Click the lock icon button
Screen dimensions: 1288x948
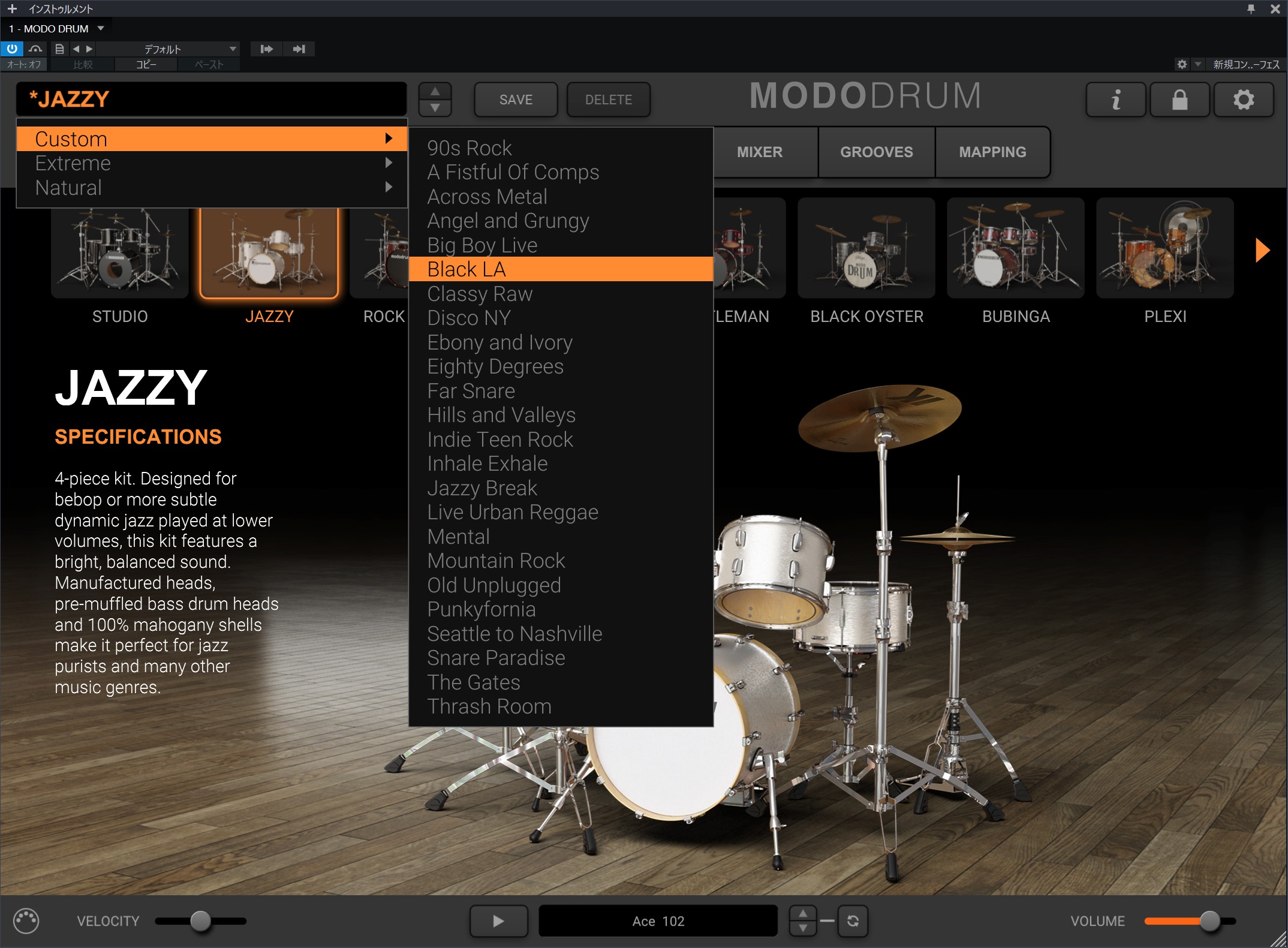coord(1180,100)
